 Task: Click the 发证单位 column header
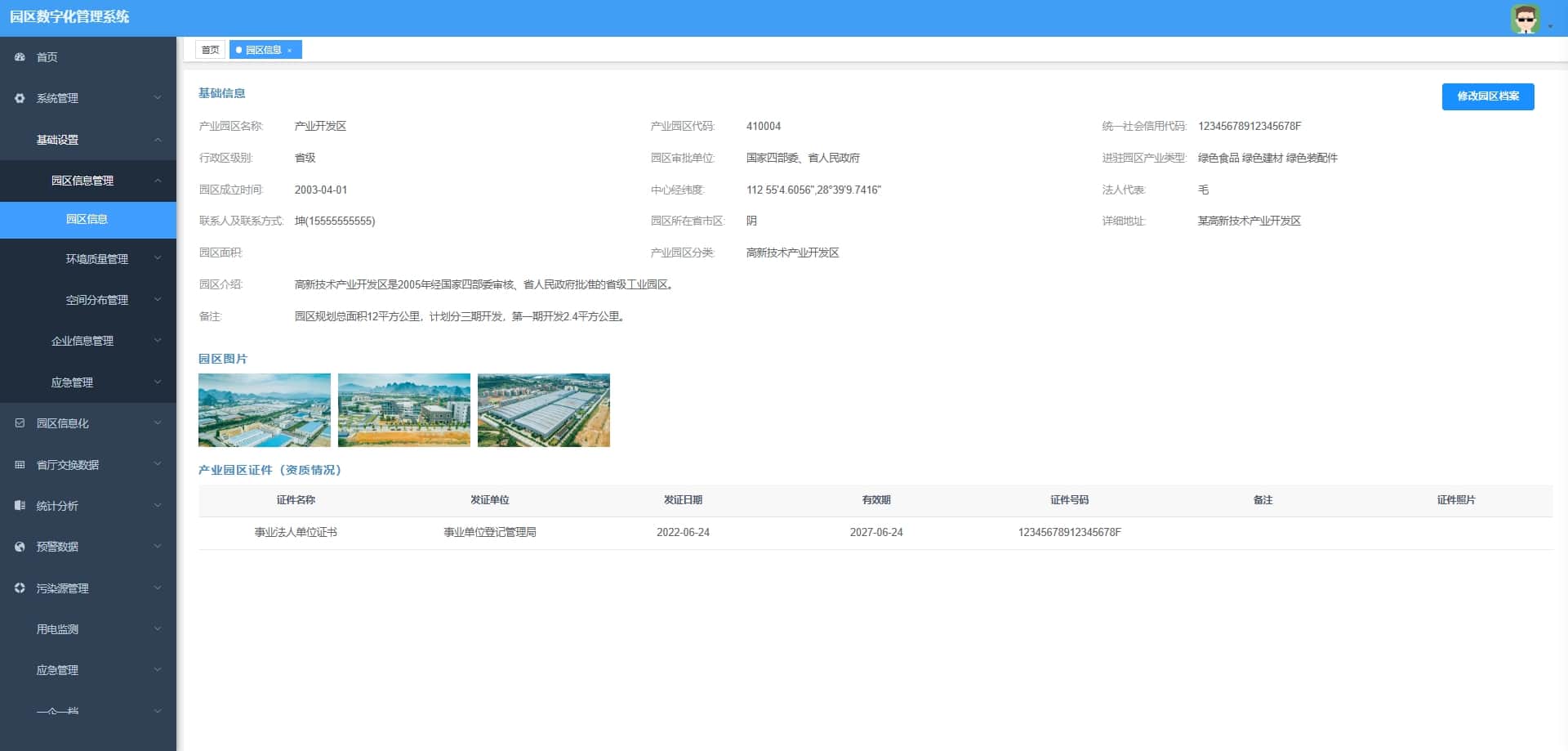point(490,500)
